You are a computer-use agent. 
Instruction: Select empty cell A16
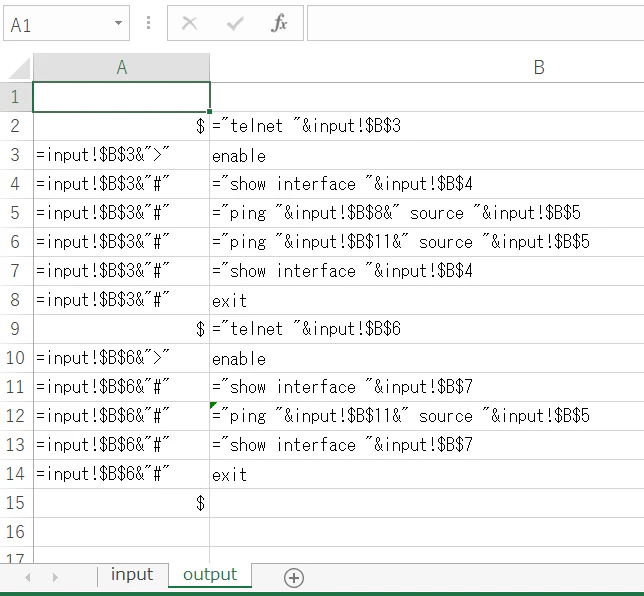pyautogui.click(x=122, y=532)
